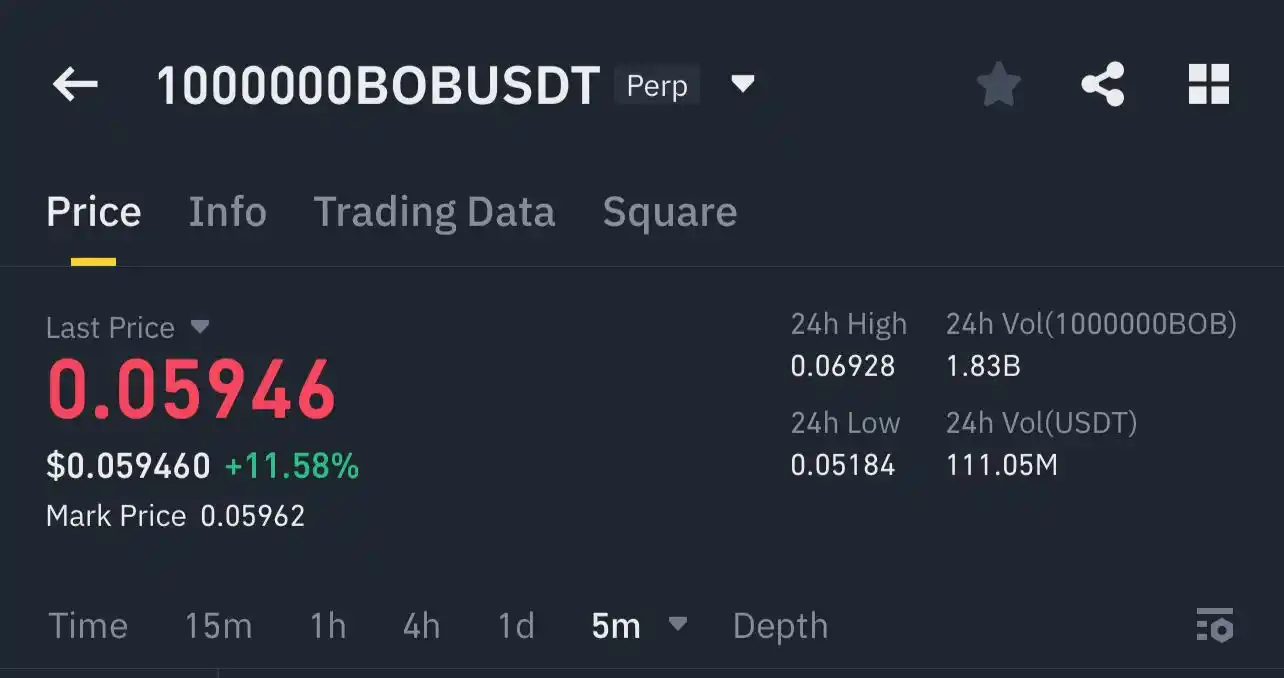
Task: Expand the 5m interval dropdown arrow
Action: coord(677,624)
